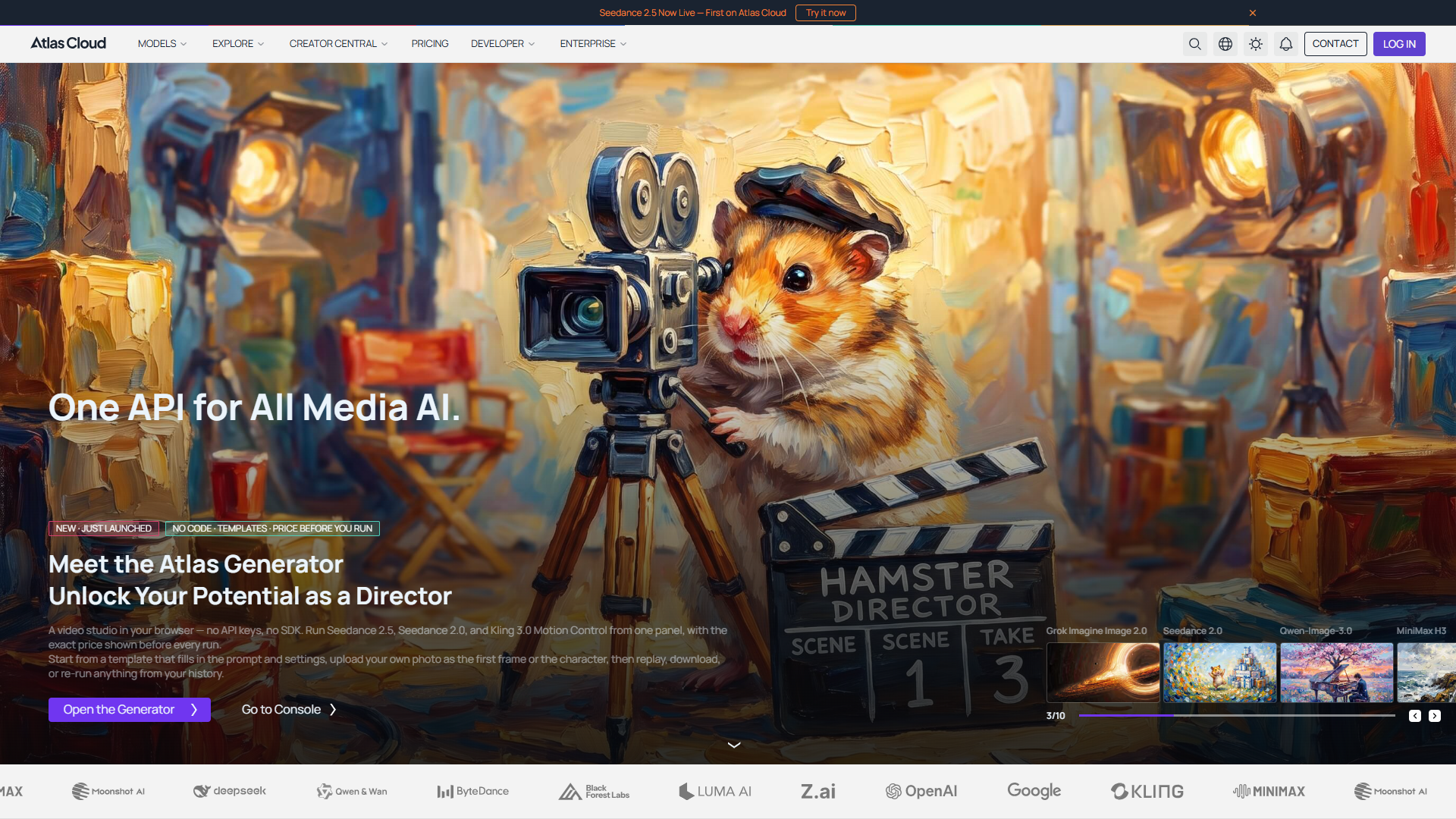
Task: Click Open the Generator button
Action: [x=130, y=710]
